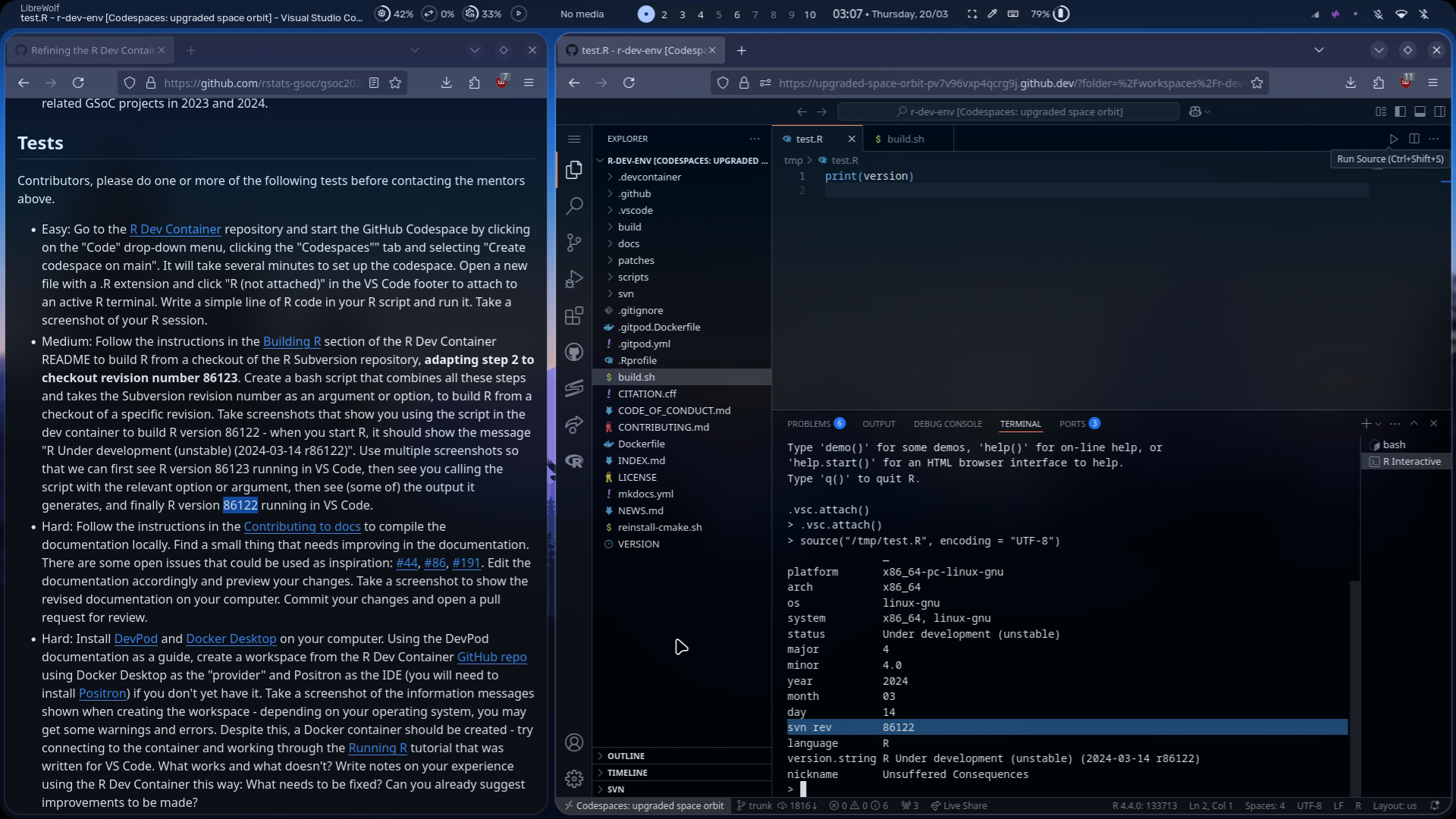Screen dimensions: 1456x819
Task: Go forward in VS Code navigation history
Action: [821, 111]
